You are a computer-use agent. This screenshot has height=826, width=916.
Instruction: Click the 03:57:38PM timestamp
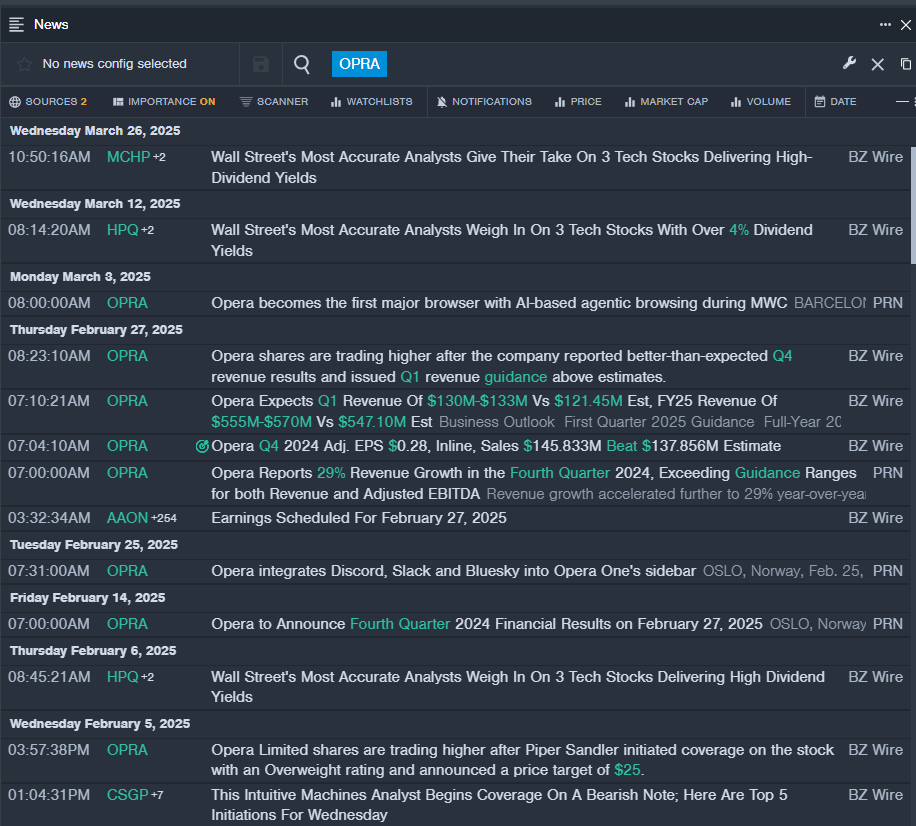pyautogui.click(x=49, y=750)
